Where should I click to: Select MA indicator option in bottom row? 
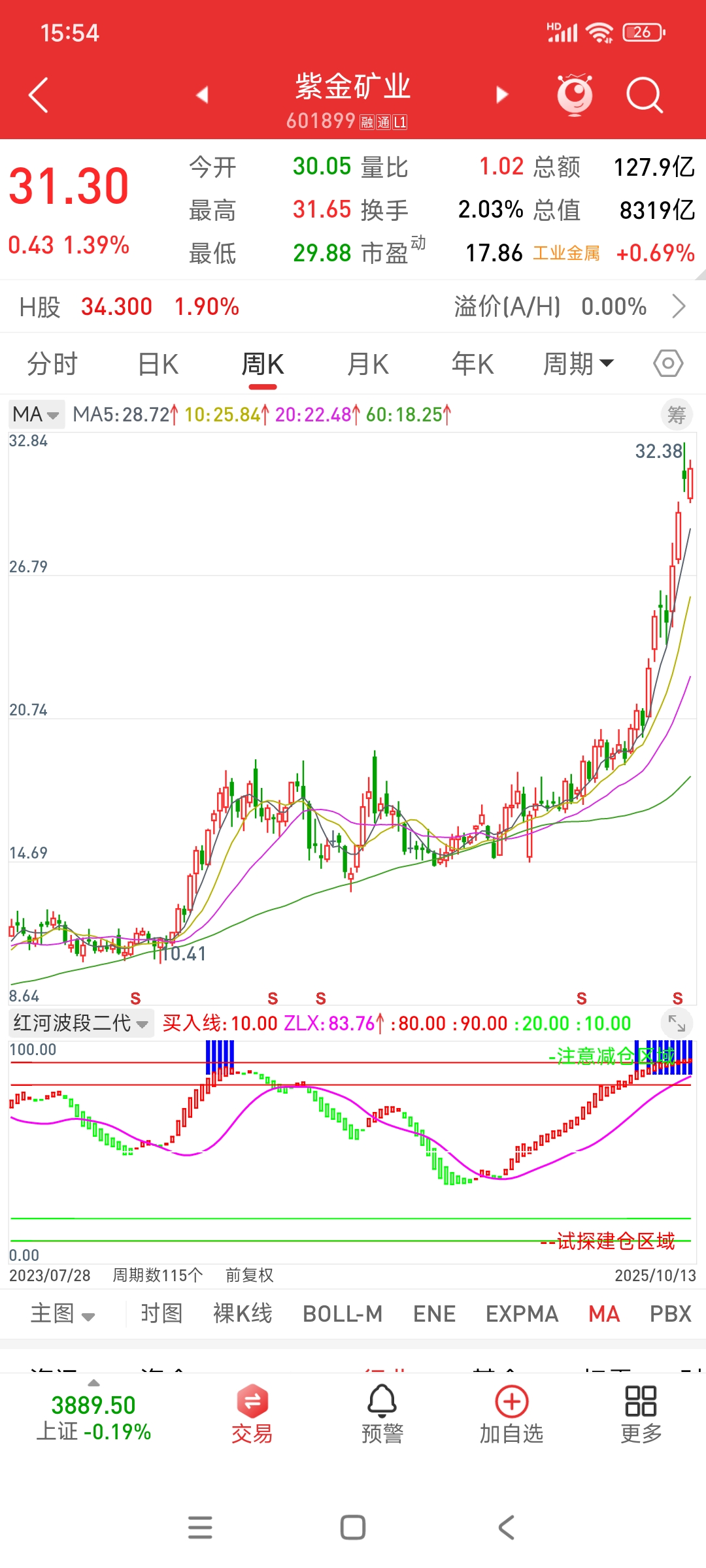(604, 1313)
